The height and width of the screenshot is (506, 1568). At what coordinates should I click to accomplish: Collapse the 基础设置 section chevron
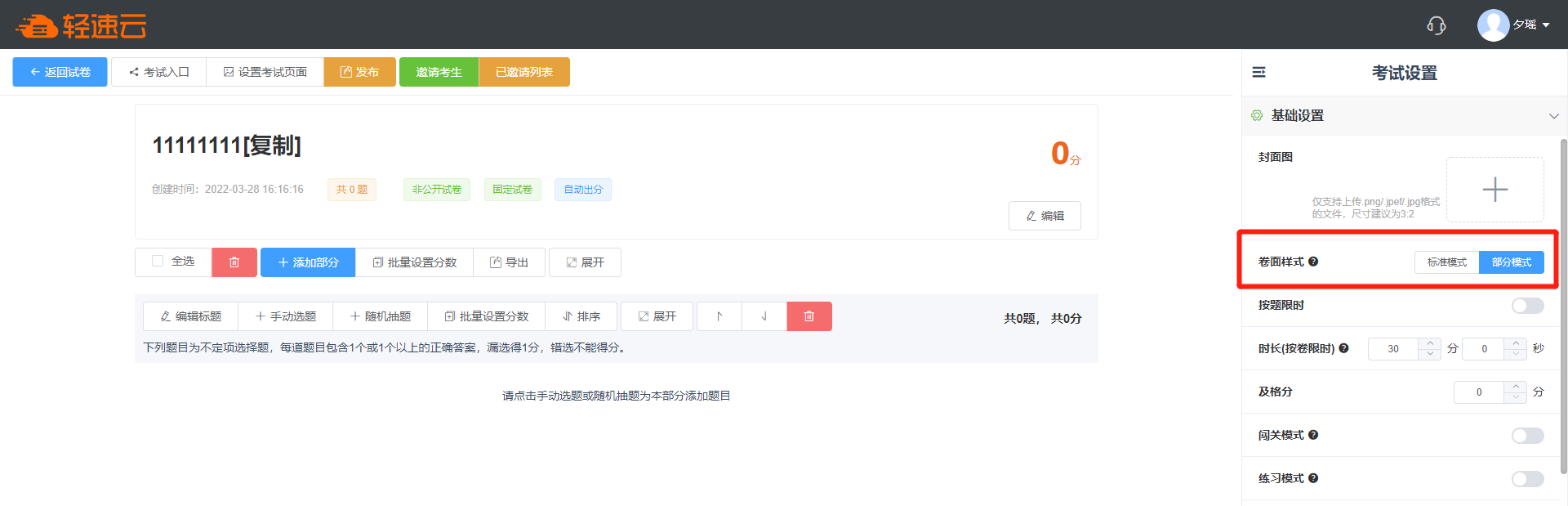coord(1553,116)
